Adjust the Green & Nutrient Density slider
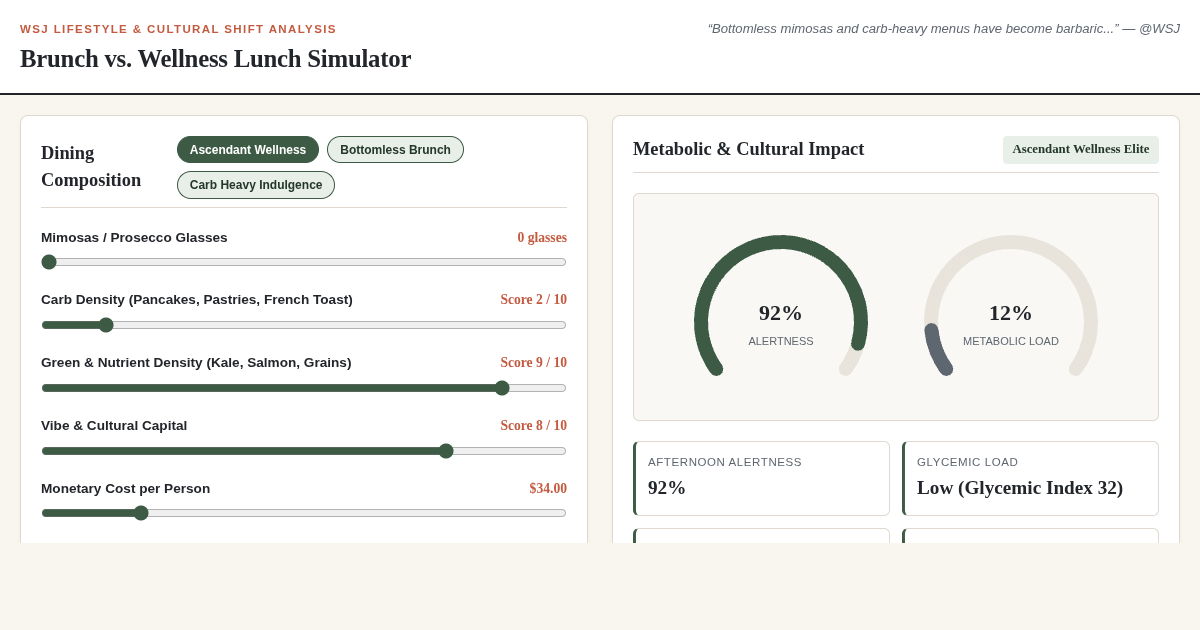 click(304, 388)
